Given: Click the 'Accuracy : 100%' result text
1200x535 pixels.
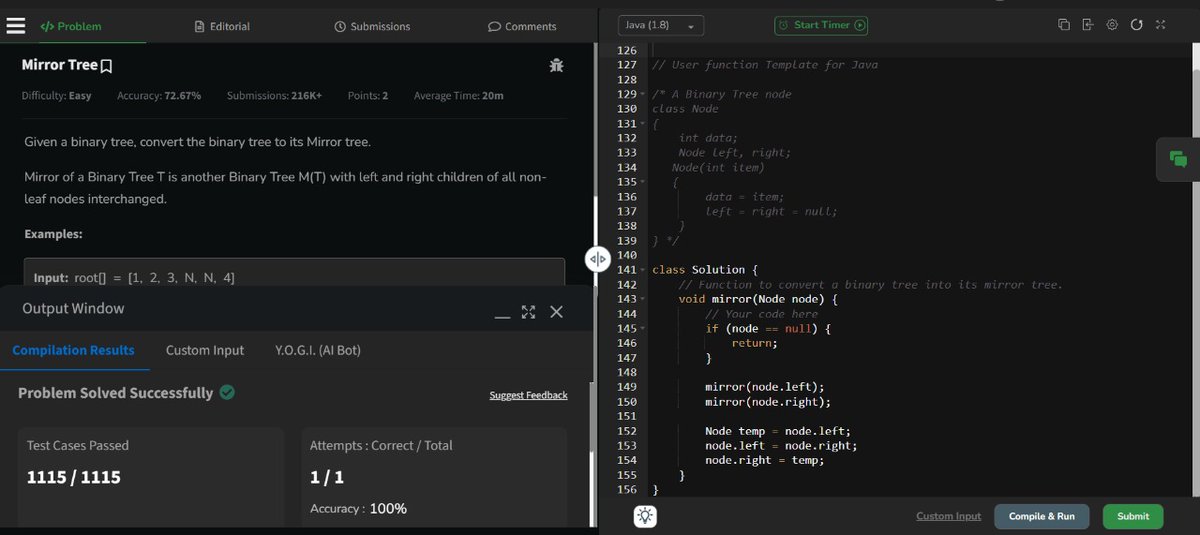Looking at the screenshot, I should [358, 508].
